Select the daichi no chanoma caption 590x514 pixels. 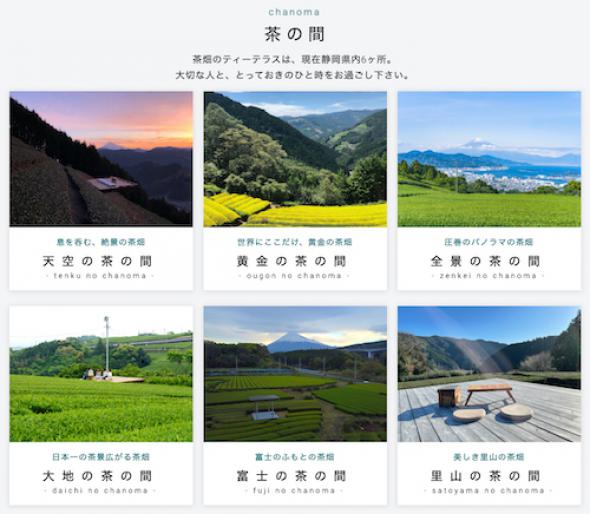(x=100, y=491)
